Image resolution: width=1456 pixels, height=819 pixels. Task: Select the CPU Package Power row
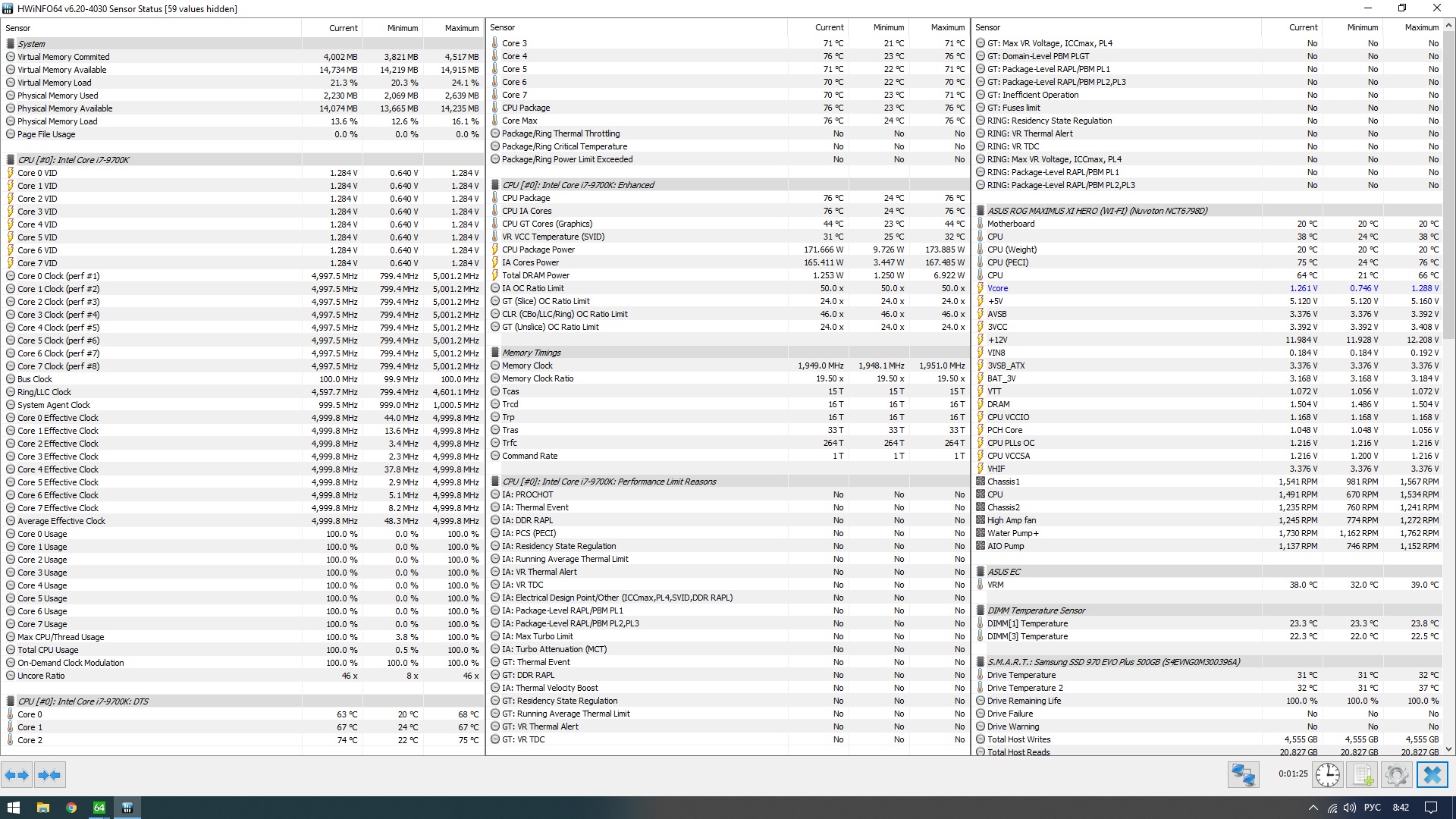pos(538,249)
